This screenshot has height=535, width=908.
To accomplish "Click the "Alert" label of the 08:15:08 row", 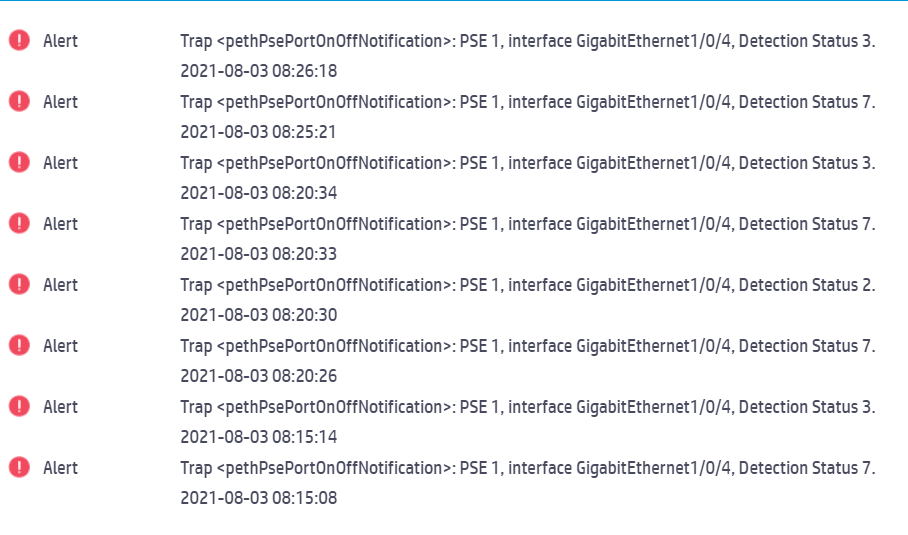I will (x=60, y=468).
